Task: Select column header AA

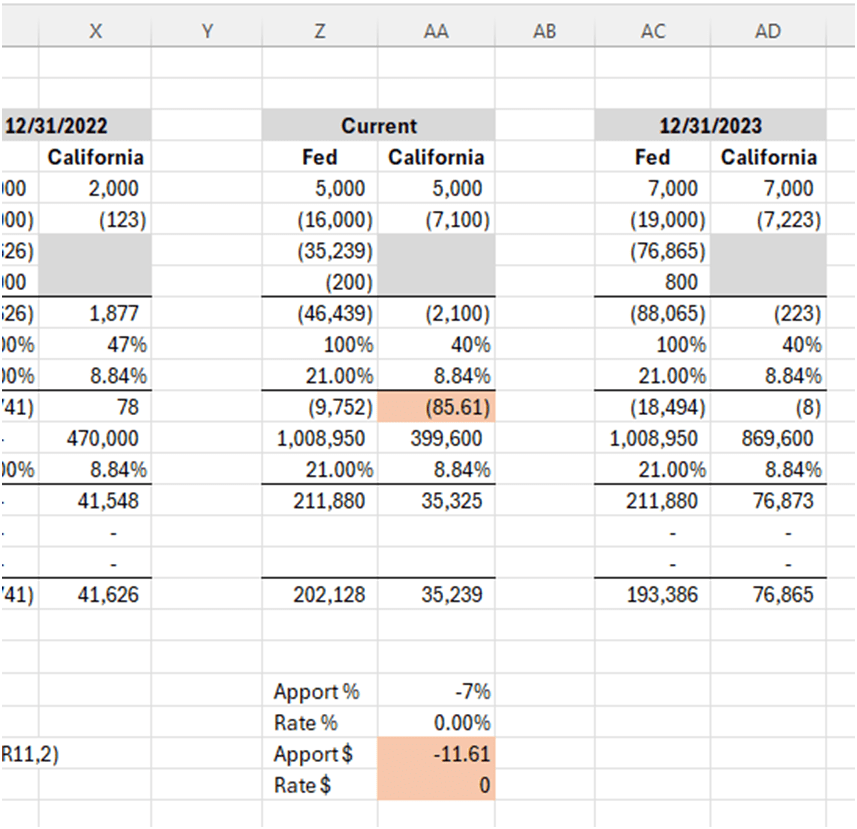Action: [x=436, y=31]
